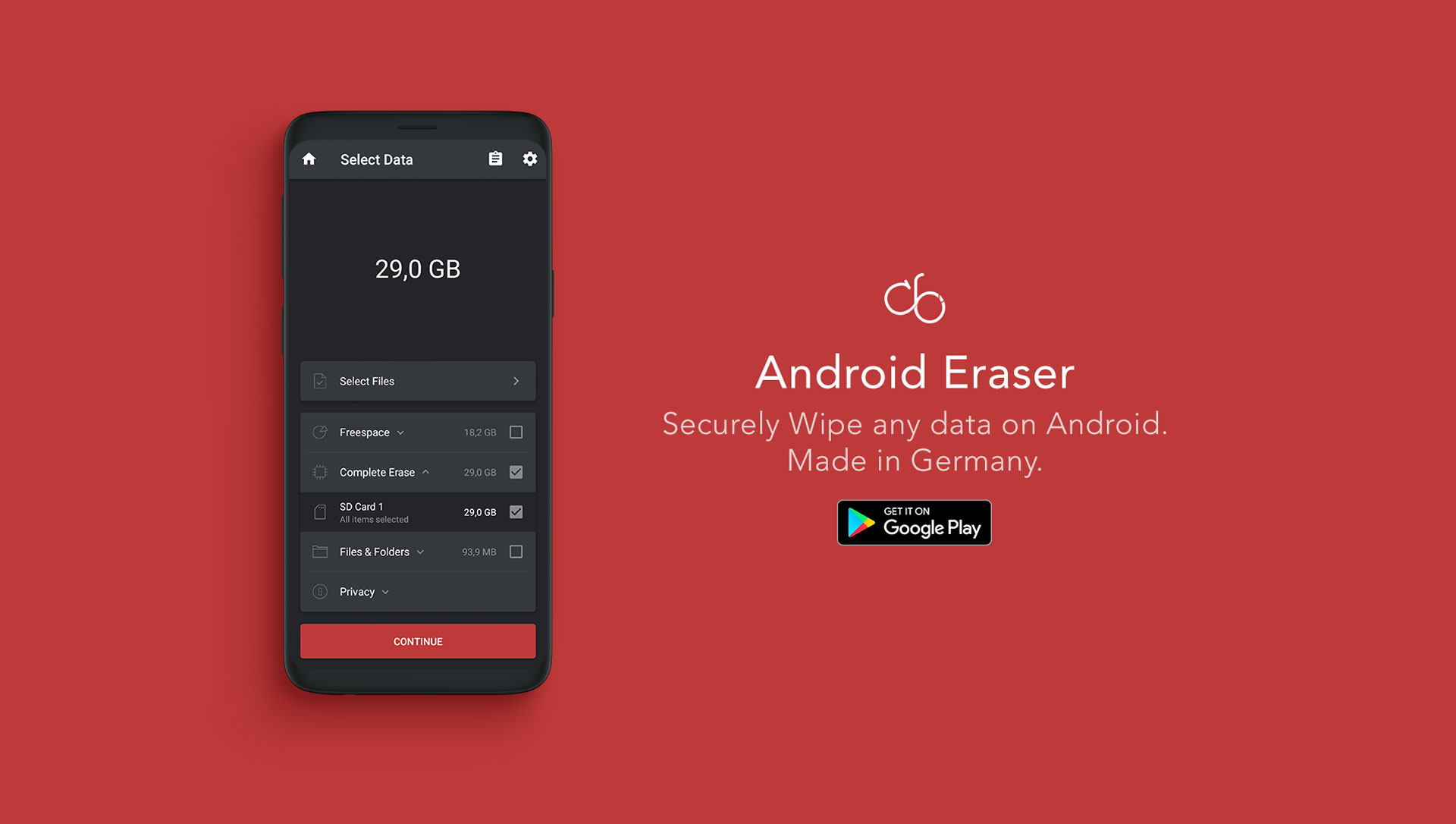
Task: Toggle the Files & Folders checkbox
Action: 517,551
